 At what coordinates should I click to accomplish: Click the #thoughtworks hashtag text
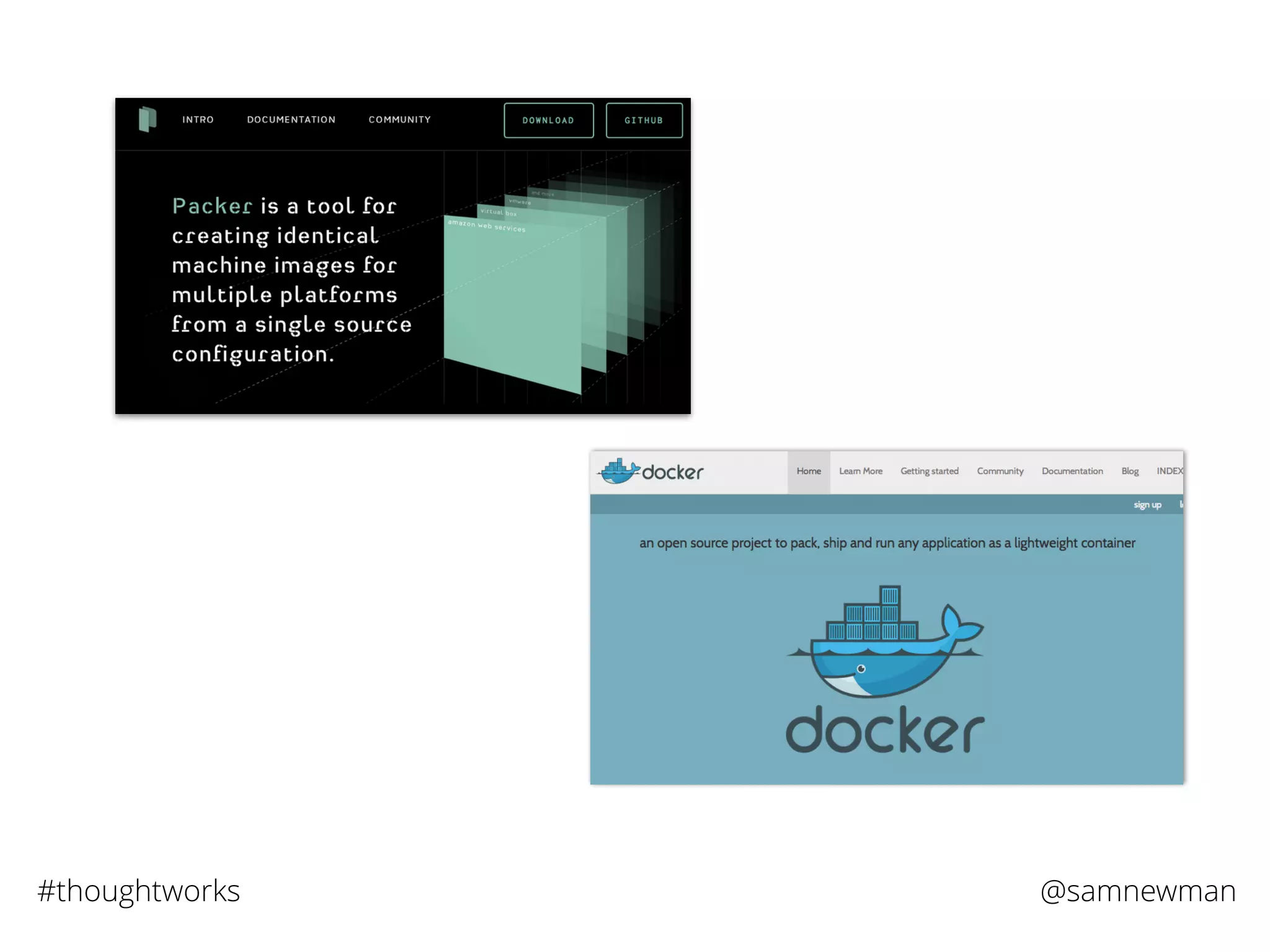click(138, 891)
